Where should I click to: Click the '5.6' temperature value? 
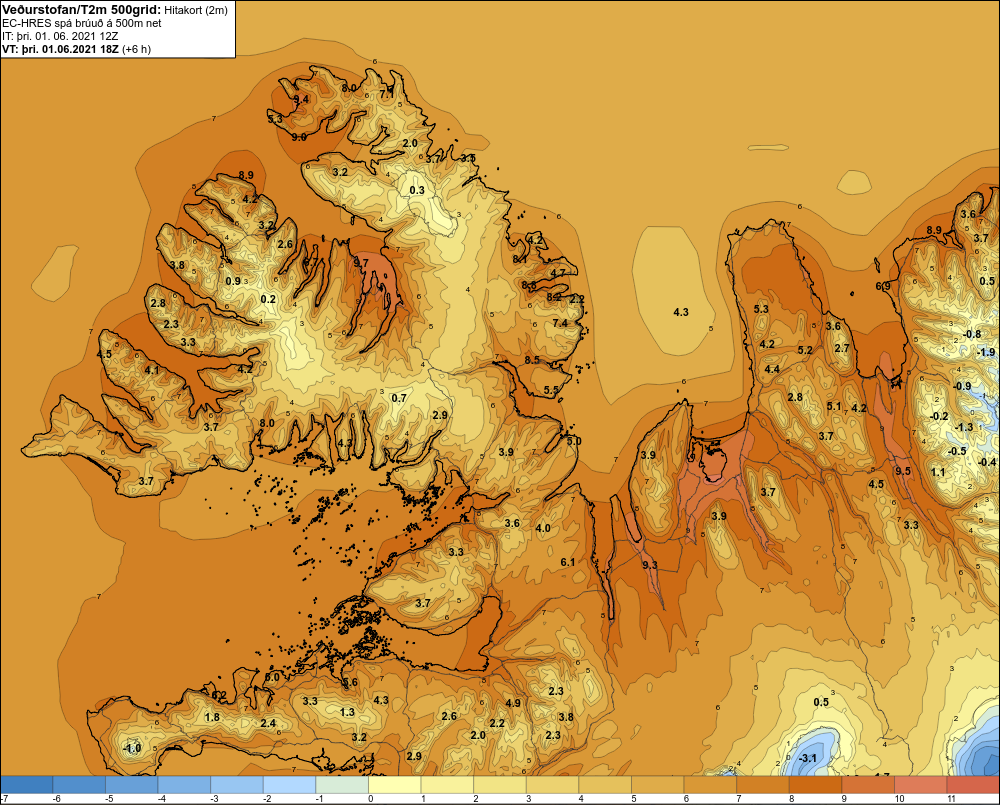pos(350,683)
